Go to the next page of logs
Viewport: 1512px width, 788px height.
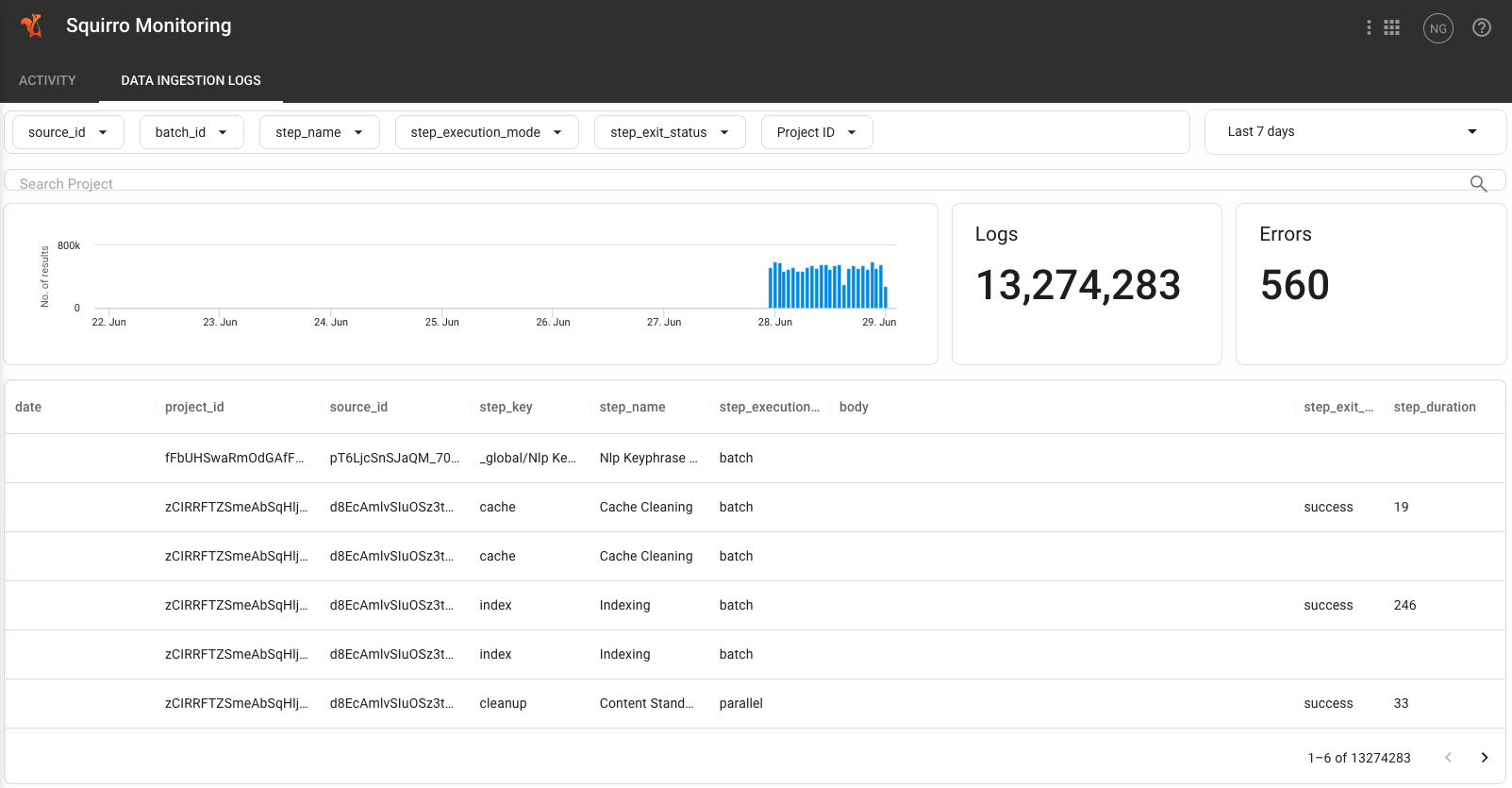tap(1485, 758)
